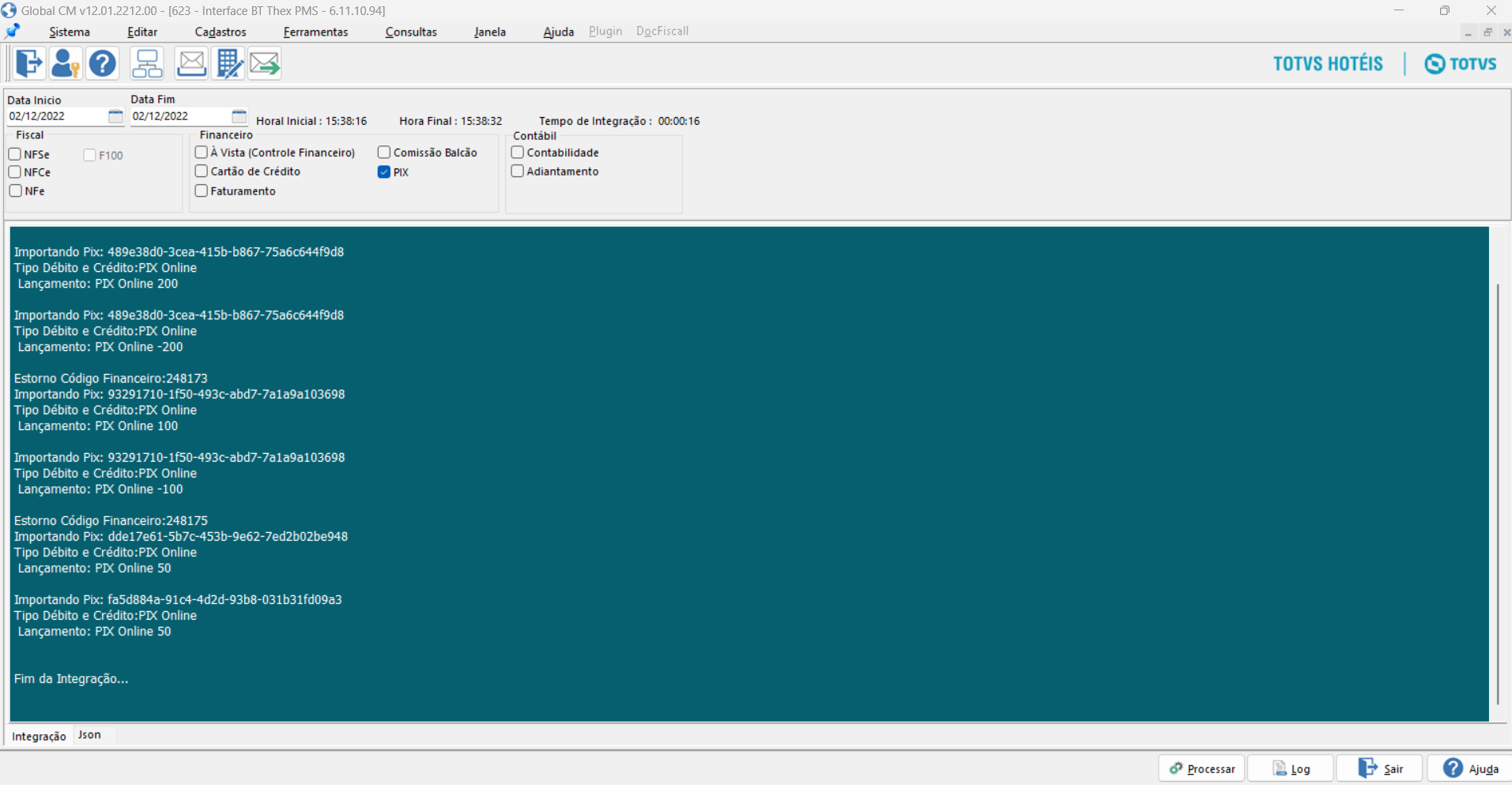Switch to the Integração tab

pos(39,736)
